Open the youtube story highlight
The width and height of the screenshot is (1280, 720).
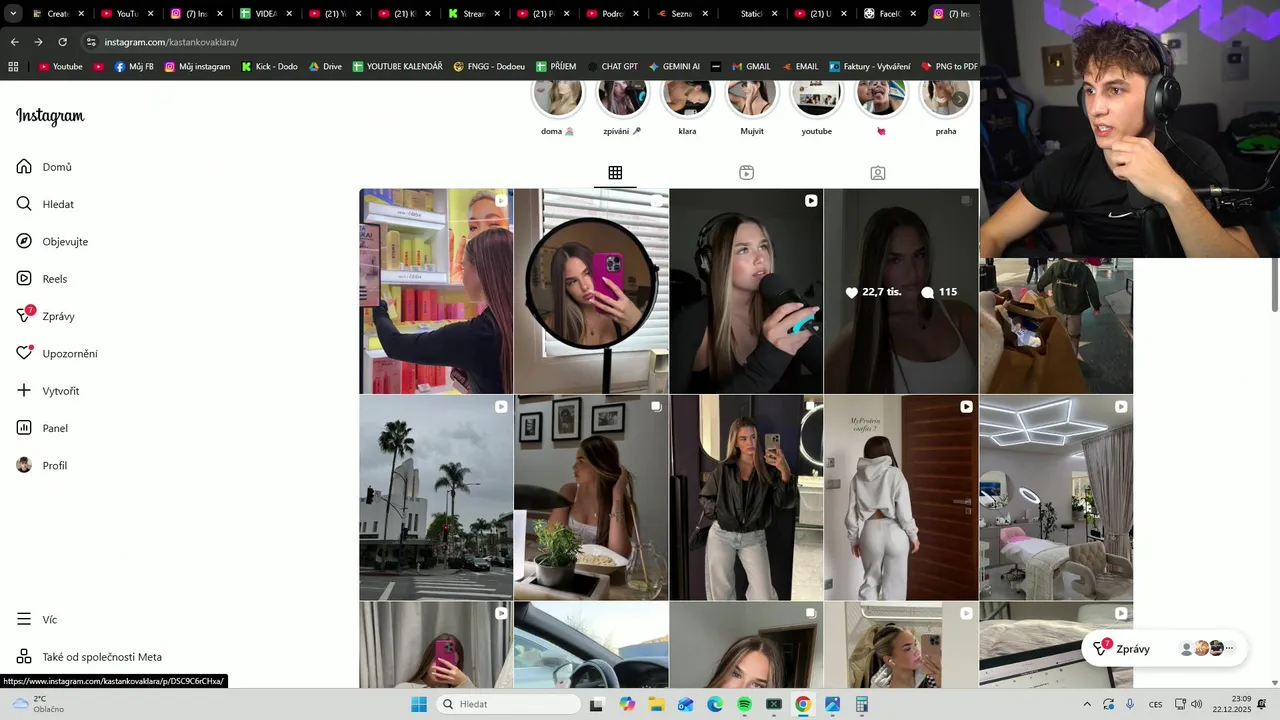(817, 98)
